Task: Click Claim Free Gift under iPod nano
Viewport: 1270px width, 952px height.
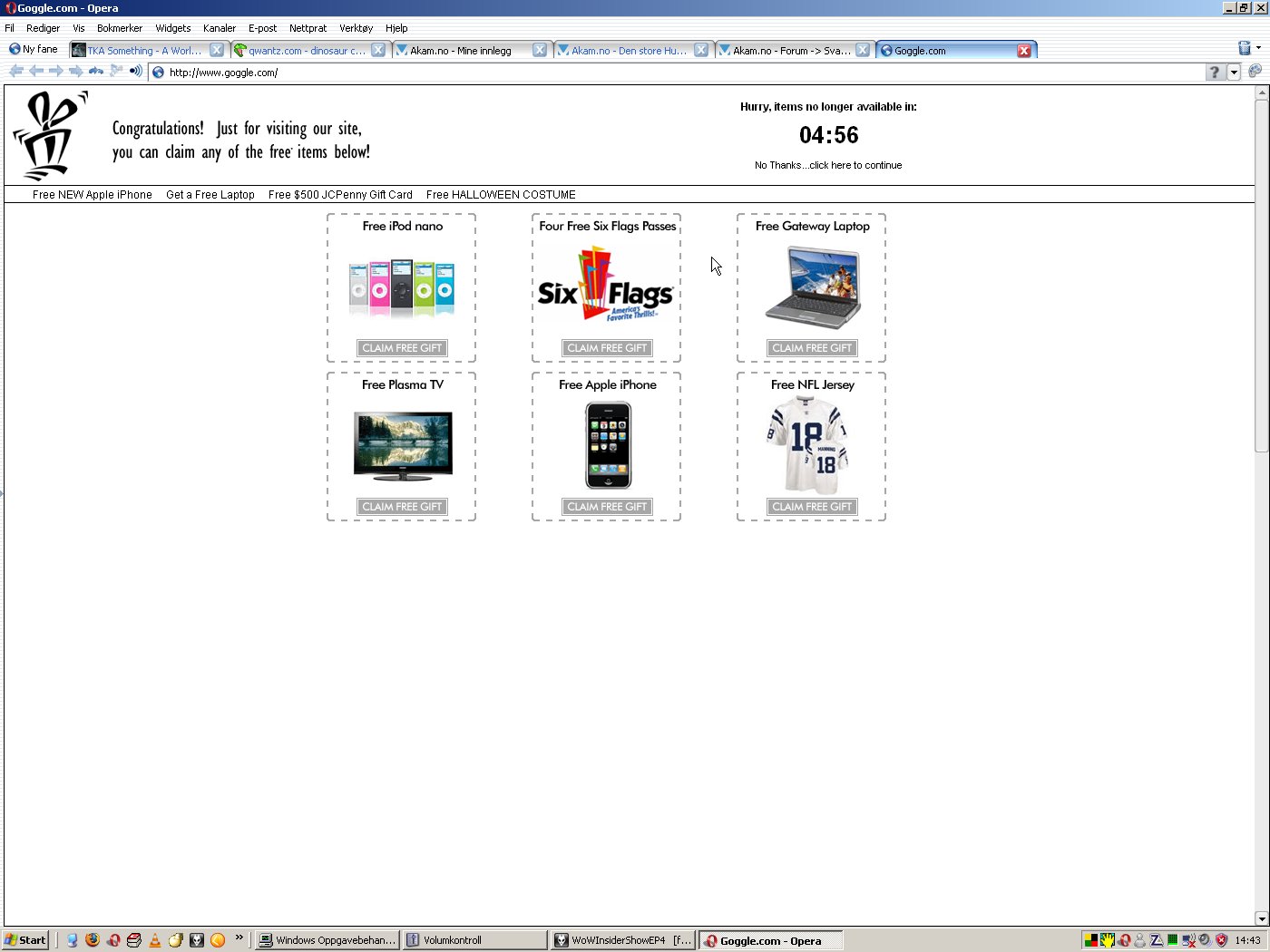Action: point(402,348)
